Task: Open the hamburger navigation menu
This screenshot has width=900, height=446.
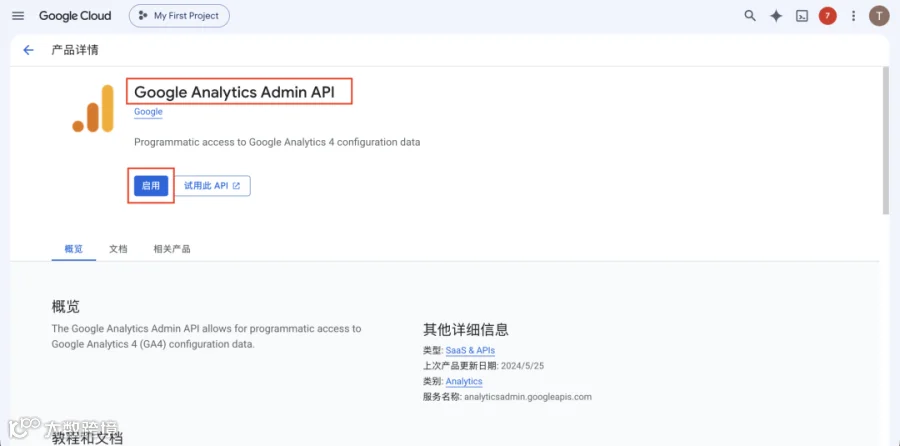Action: 18,16
